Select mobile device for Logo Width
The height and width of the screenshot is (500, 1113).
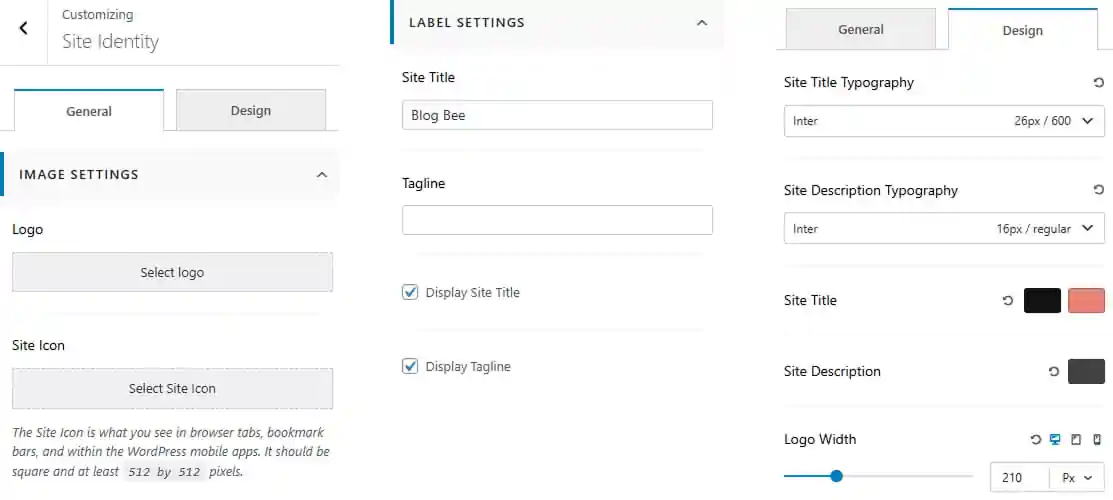click(1097, 440)
